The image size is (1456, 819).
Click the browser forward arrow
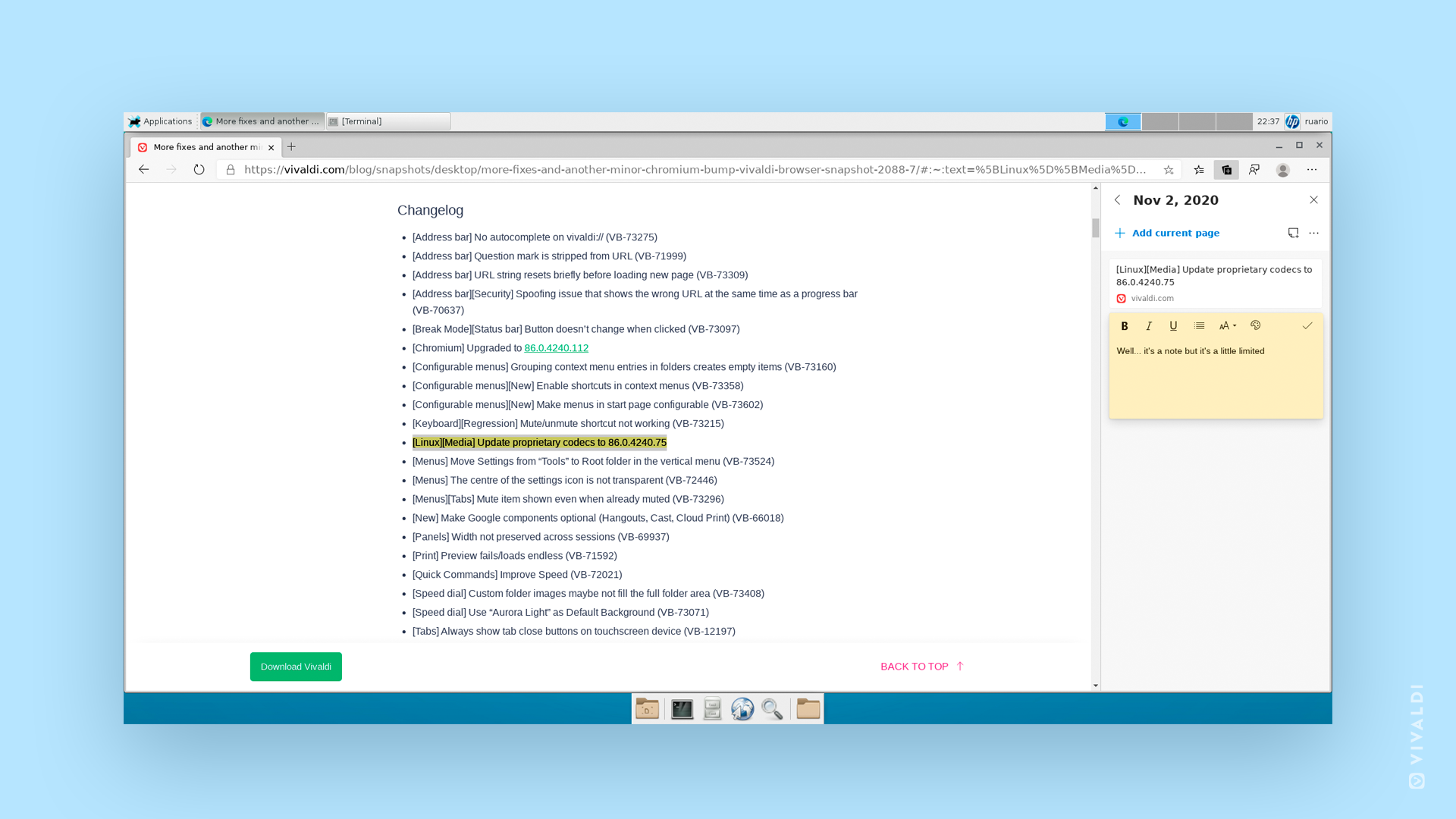pyautogui.click(x=171, y=170)
